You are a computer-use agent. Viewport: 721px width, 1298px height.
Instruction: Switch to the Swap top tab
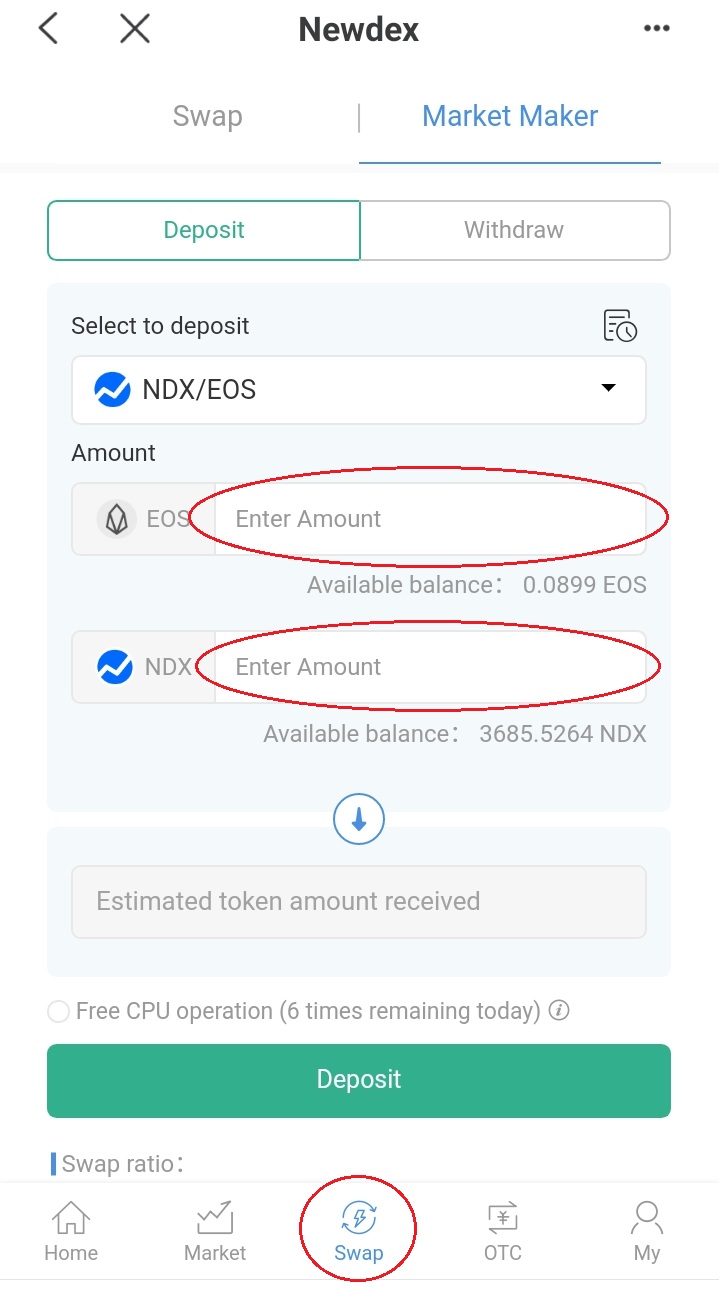(x=207, y=116)
